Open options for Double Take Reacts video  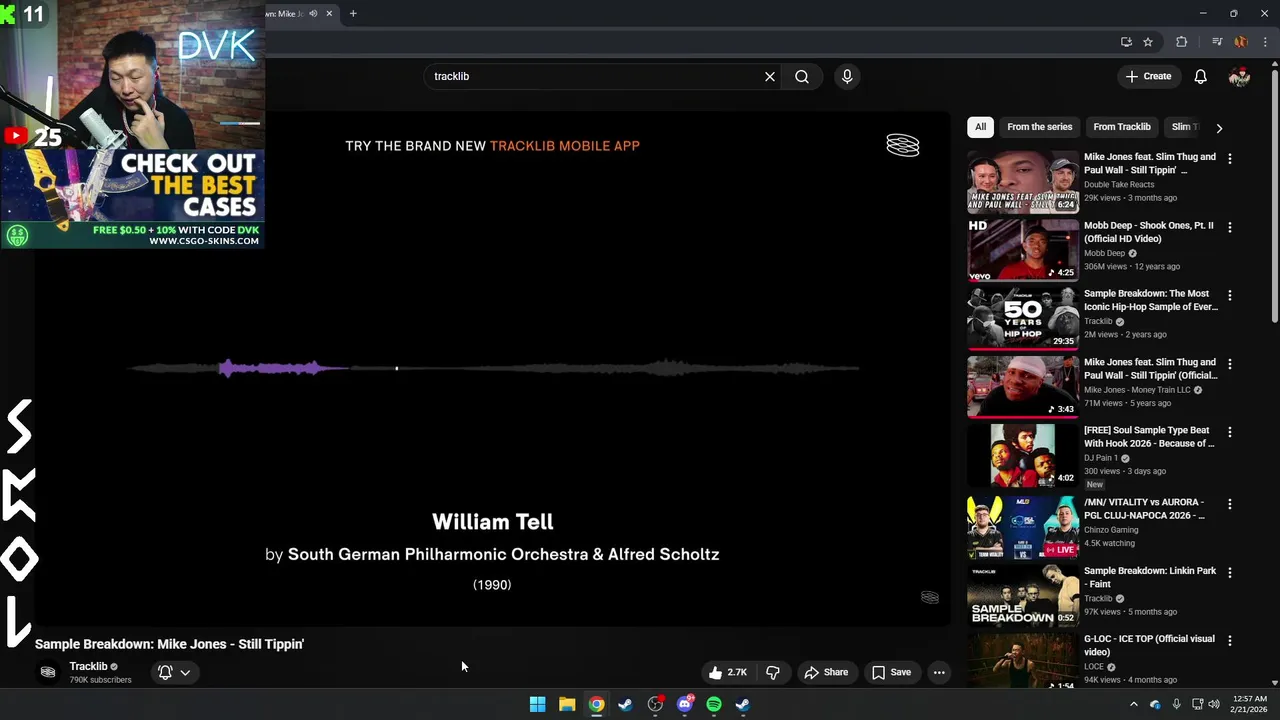coord(1230,159)
